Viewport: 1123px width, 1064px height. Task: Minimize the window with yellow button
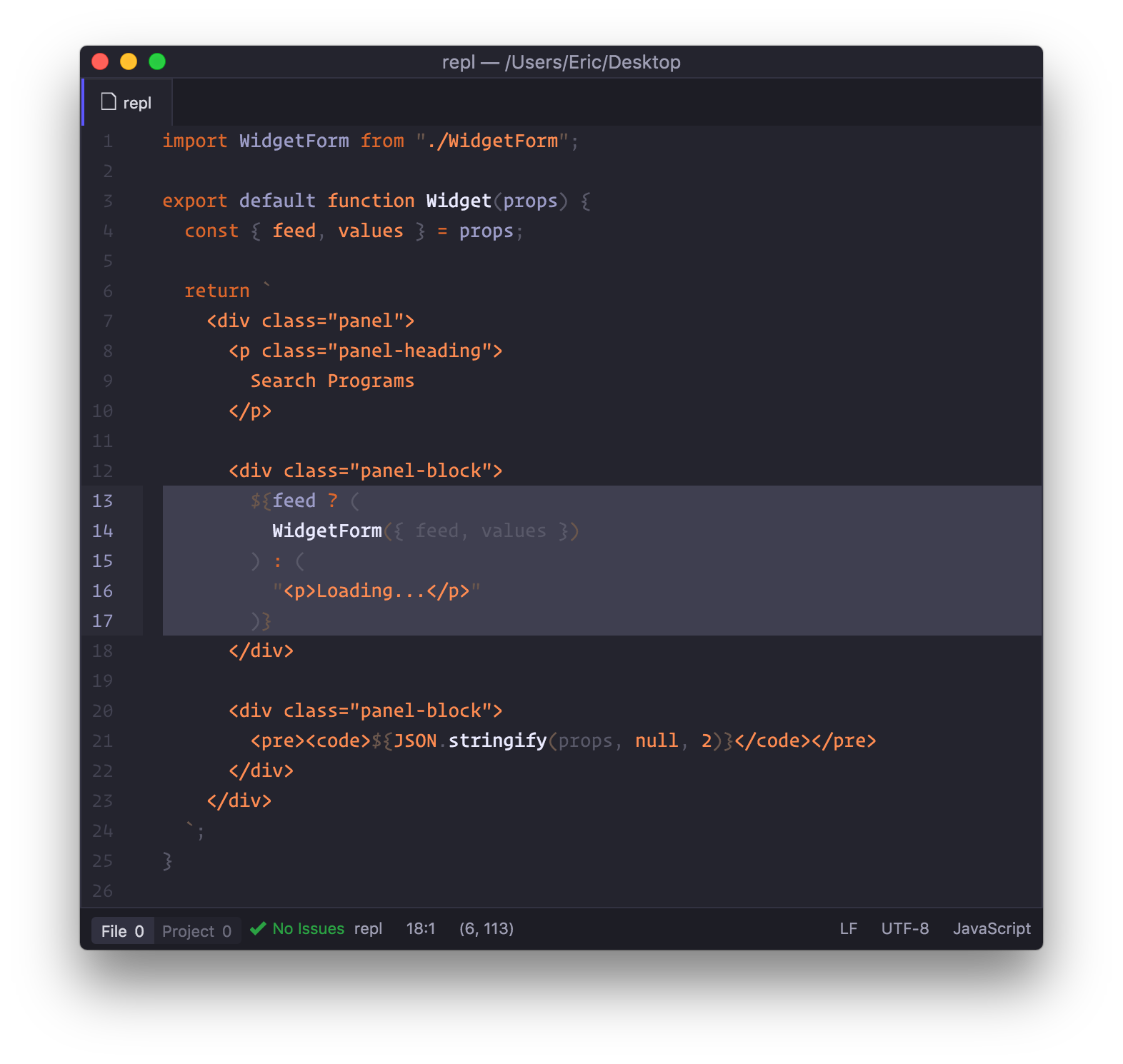tap(129, 61)
